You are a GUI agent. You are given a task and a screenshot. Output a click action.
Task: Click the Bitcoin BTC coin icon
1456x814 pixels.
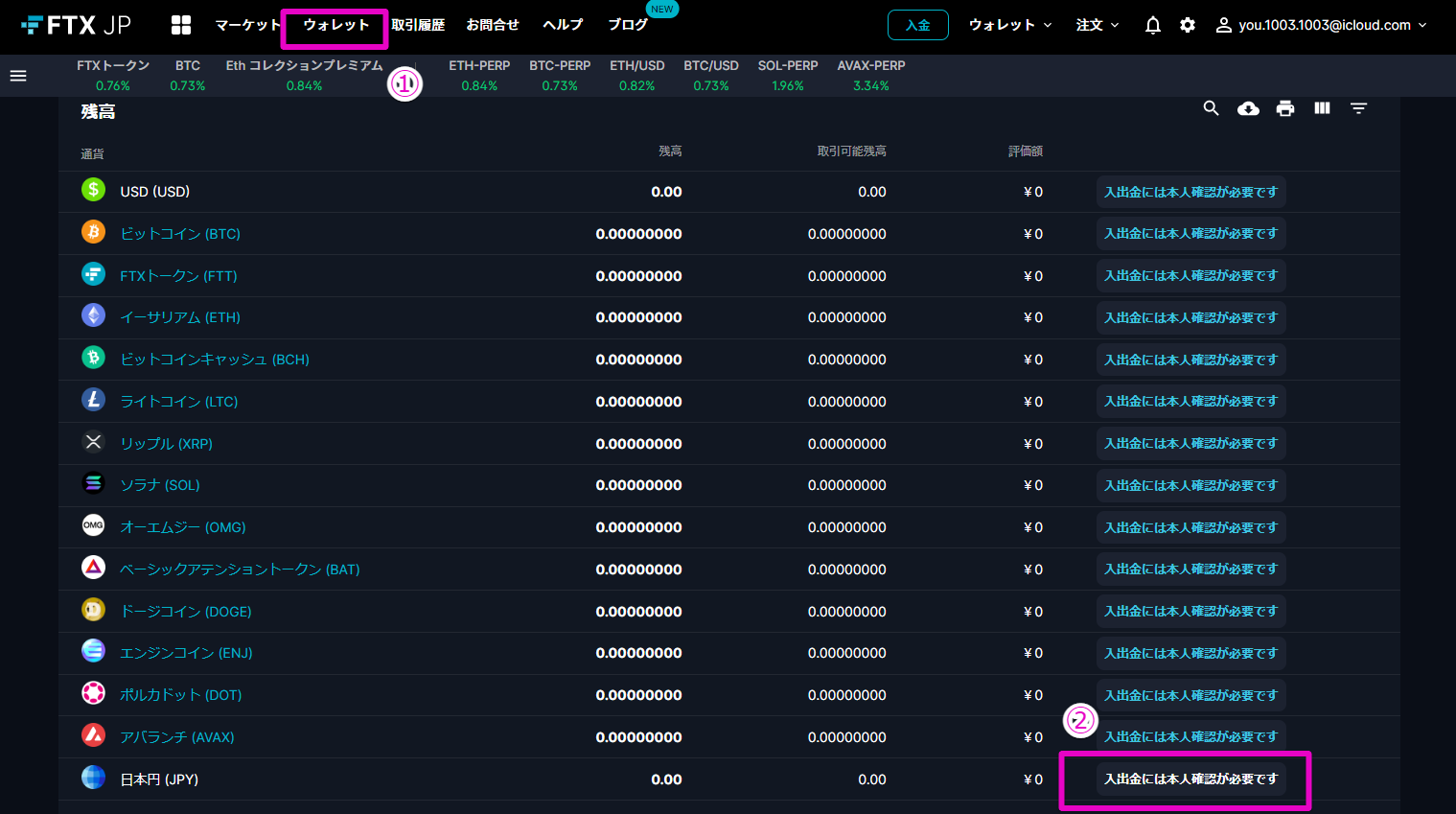coord(93,232)
